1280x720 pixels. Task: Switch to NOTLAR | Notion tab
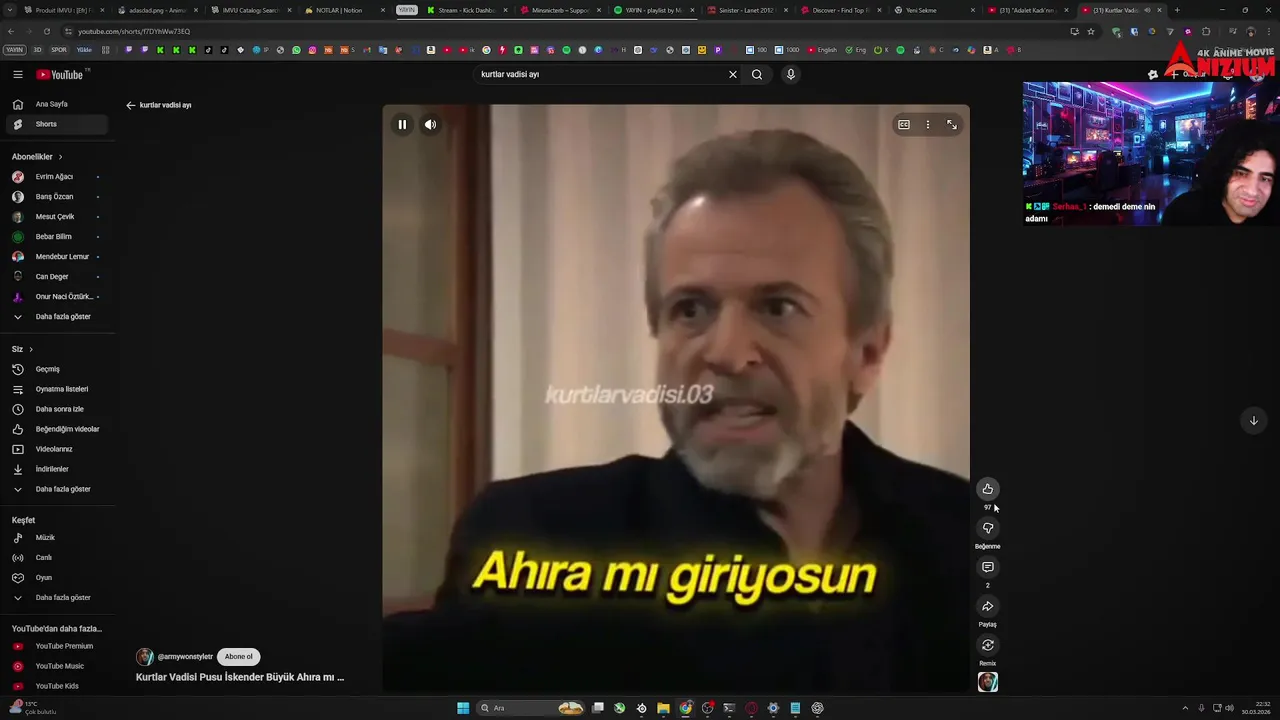click(343, 10)
